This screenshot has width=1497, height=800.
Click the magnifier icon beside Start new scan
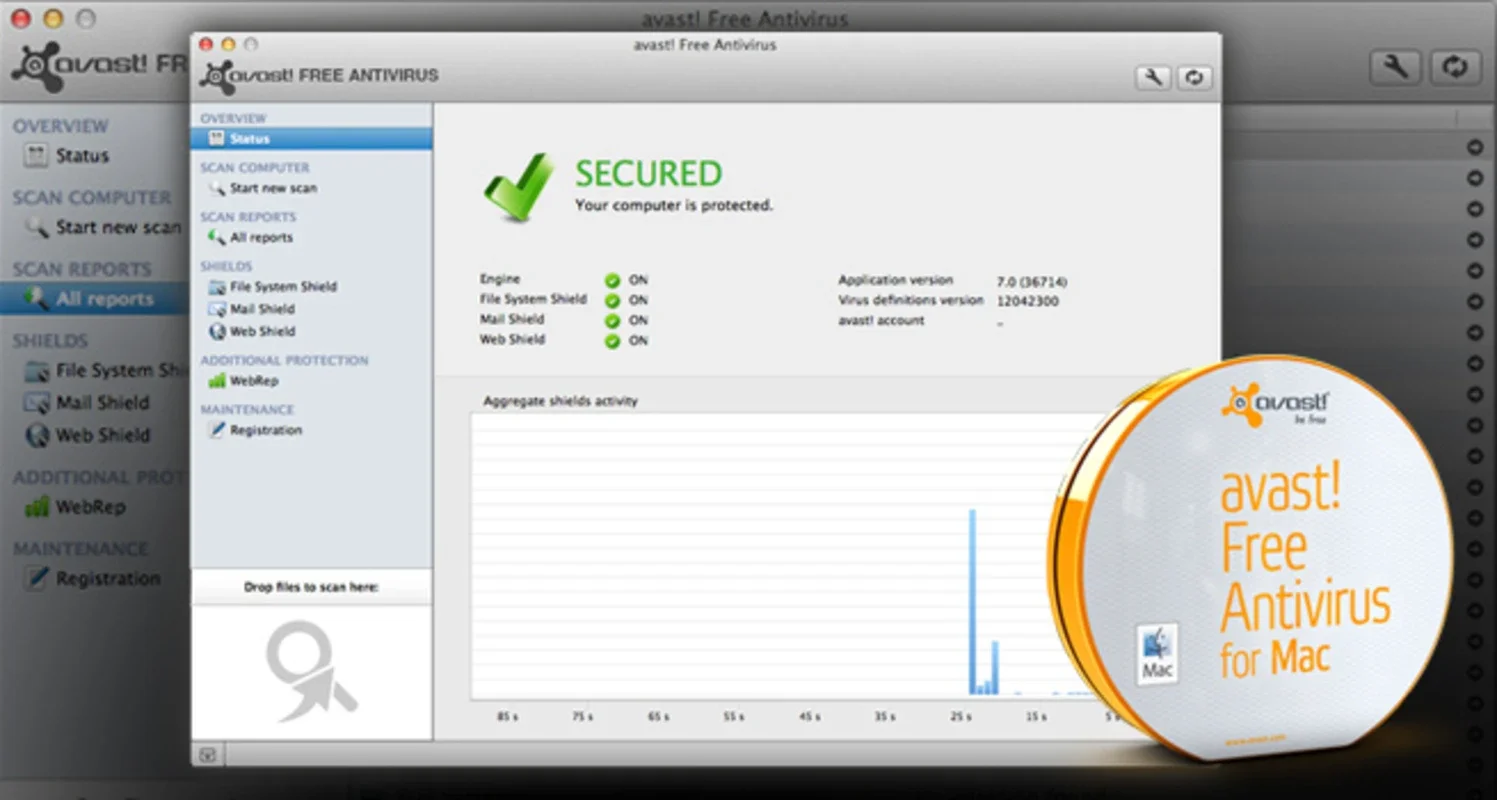(216, 188)
